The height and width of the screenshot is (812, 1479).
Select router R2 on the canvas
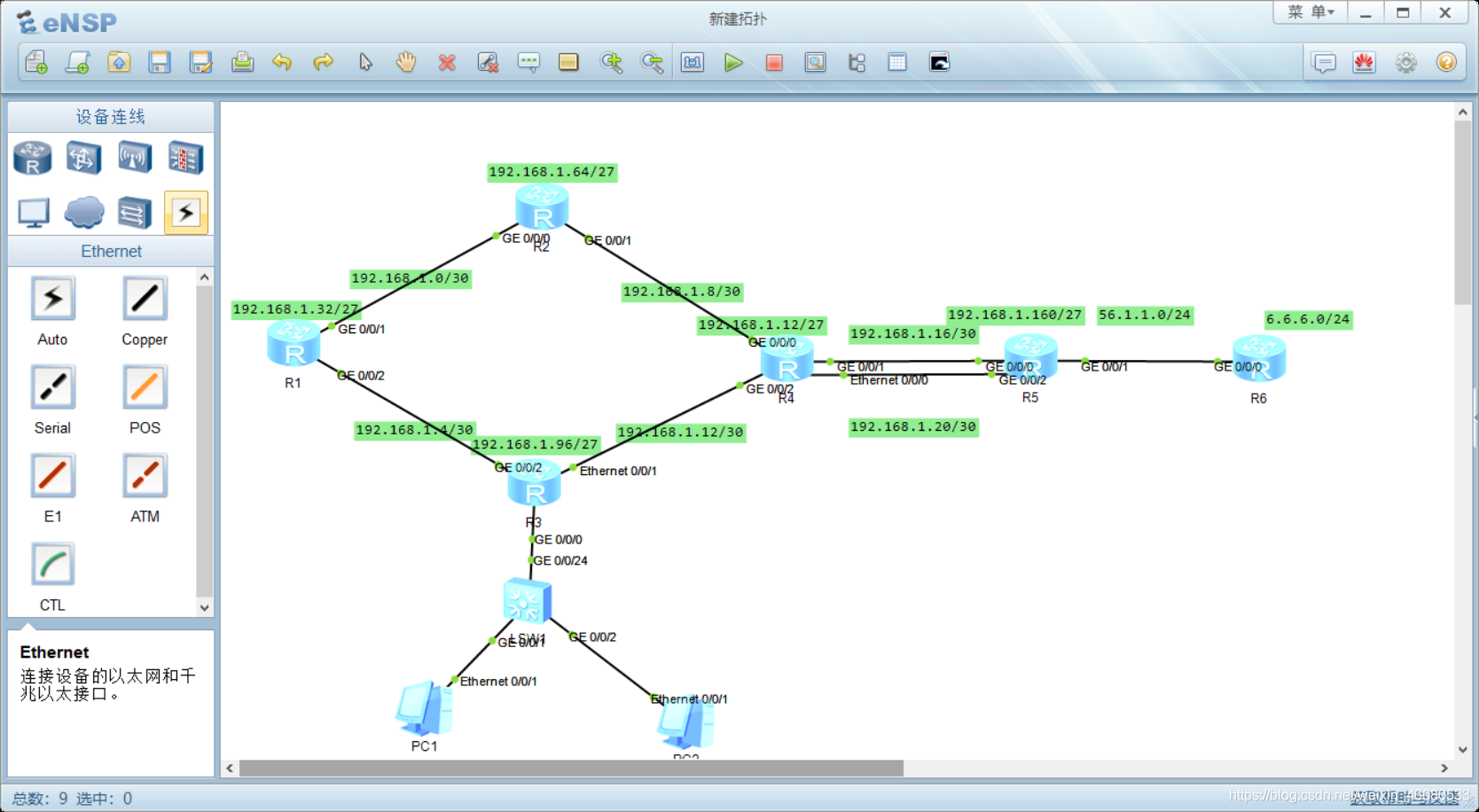542,207
